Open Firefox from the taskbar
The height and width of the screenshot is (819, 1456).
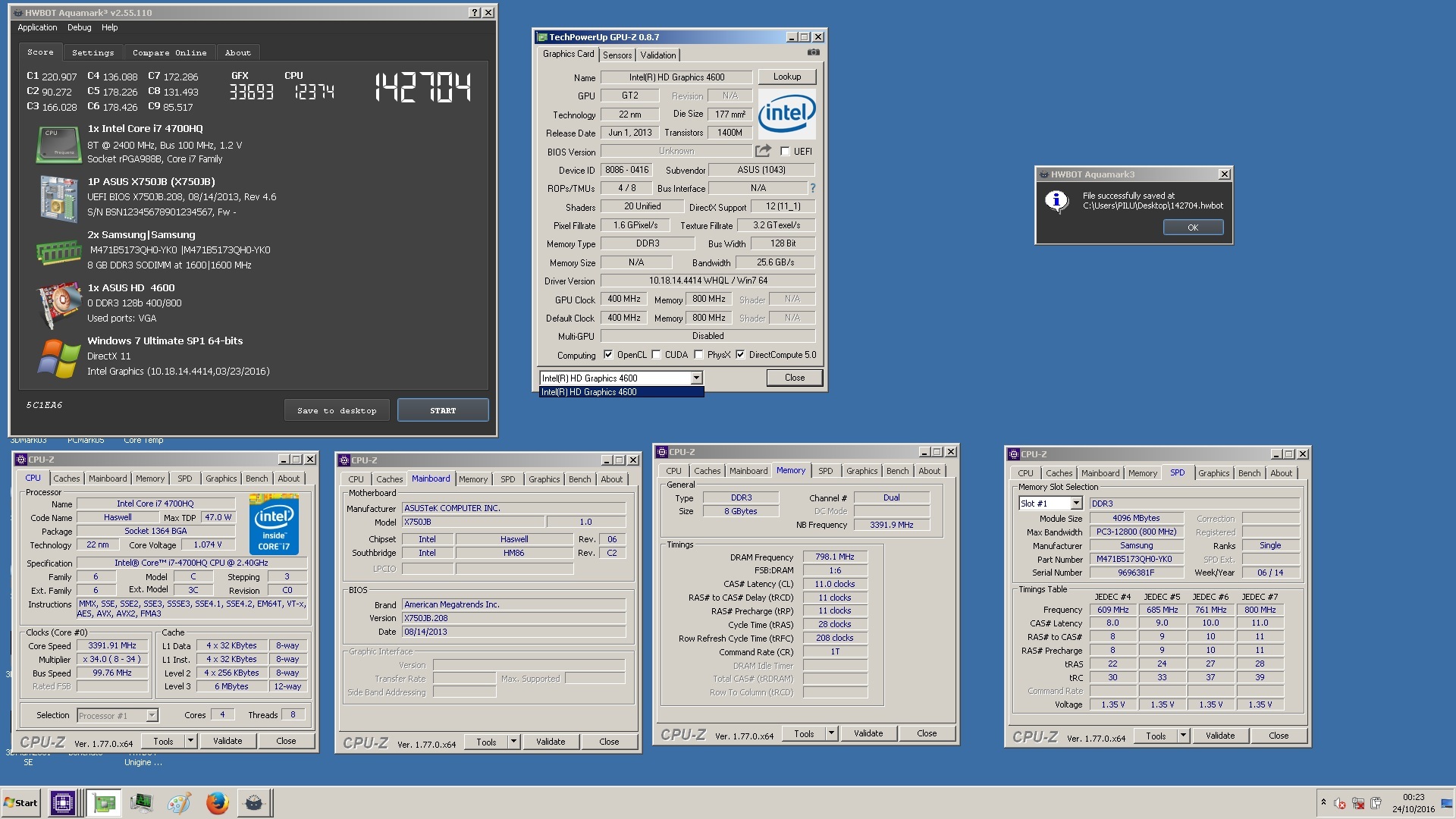(x=217, y=803)
